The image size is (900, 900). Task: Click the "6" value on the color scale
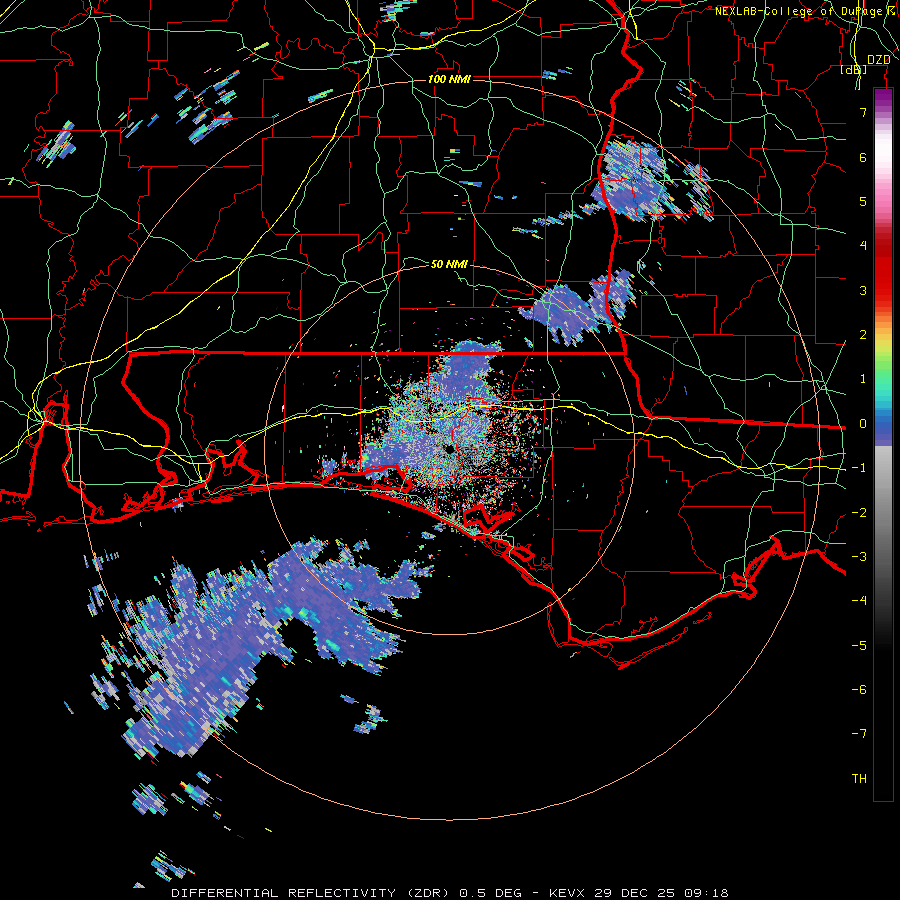[x=863, y=157]
